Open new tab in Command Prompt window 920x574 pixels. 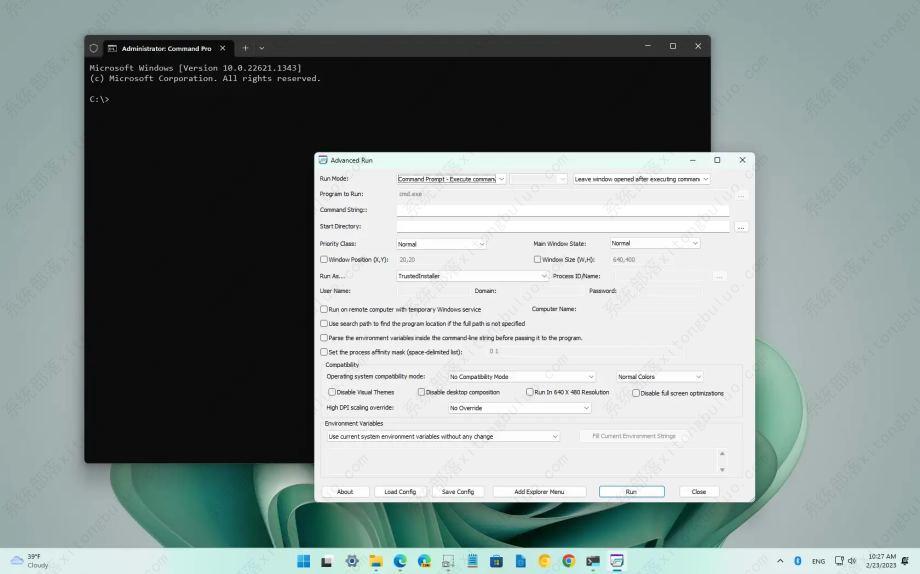pyautogui.click(x=245, y=47)
